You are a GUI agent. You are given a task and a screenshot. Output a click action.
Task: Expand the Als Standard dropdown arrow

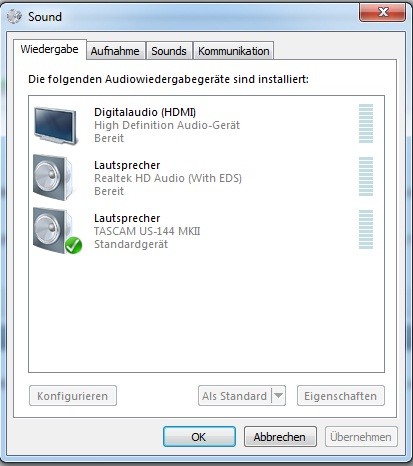point(279,396)
